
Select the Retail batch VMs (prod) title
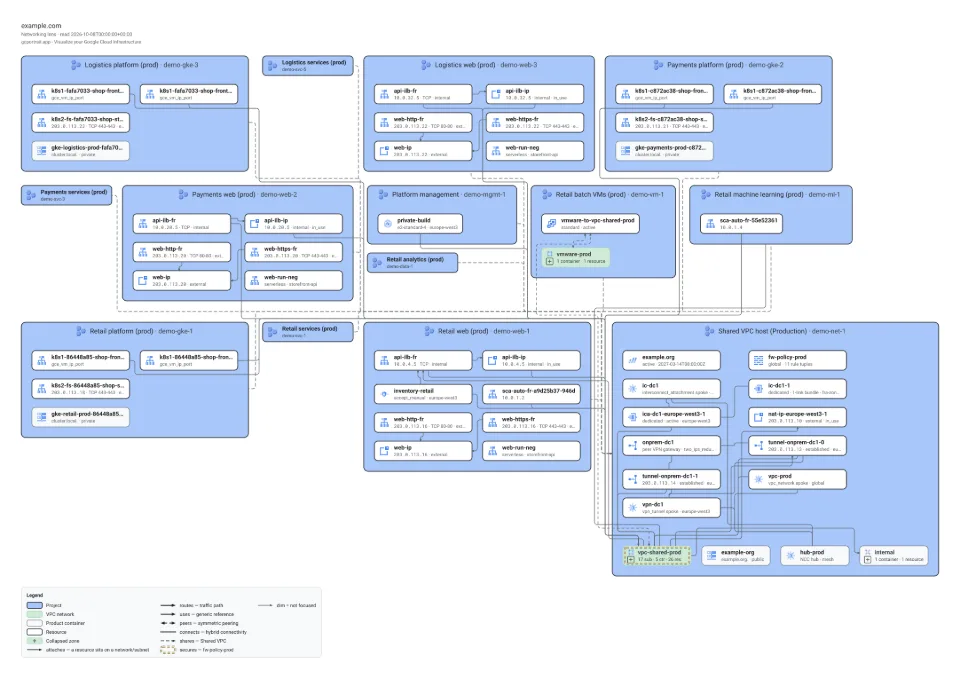[609, 195]
